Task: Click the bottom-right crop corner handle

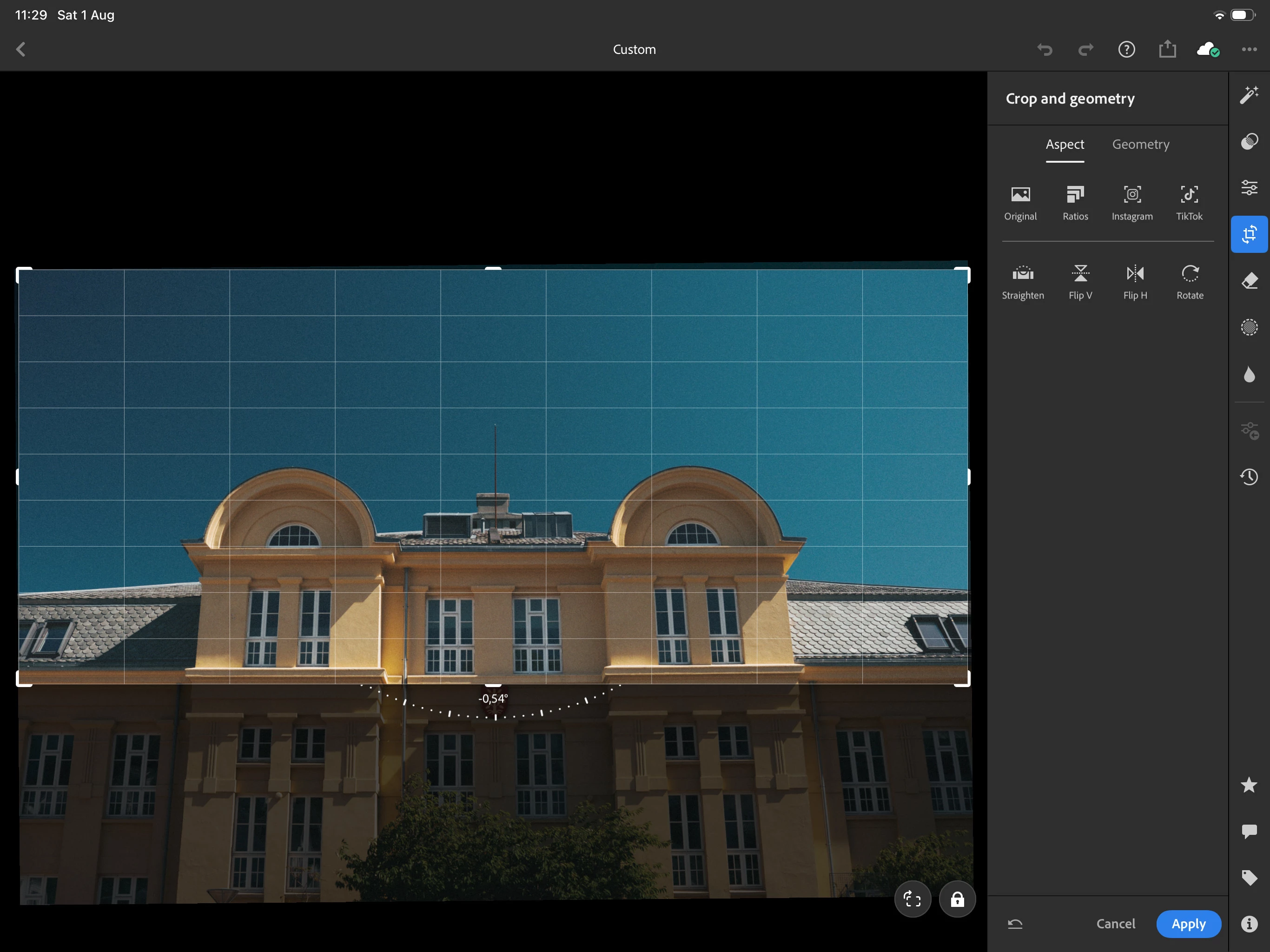Action: (962, 678)
